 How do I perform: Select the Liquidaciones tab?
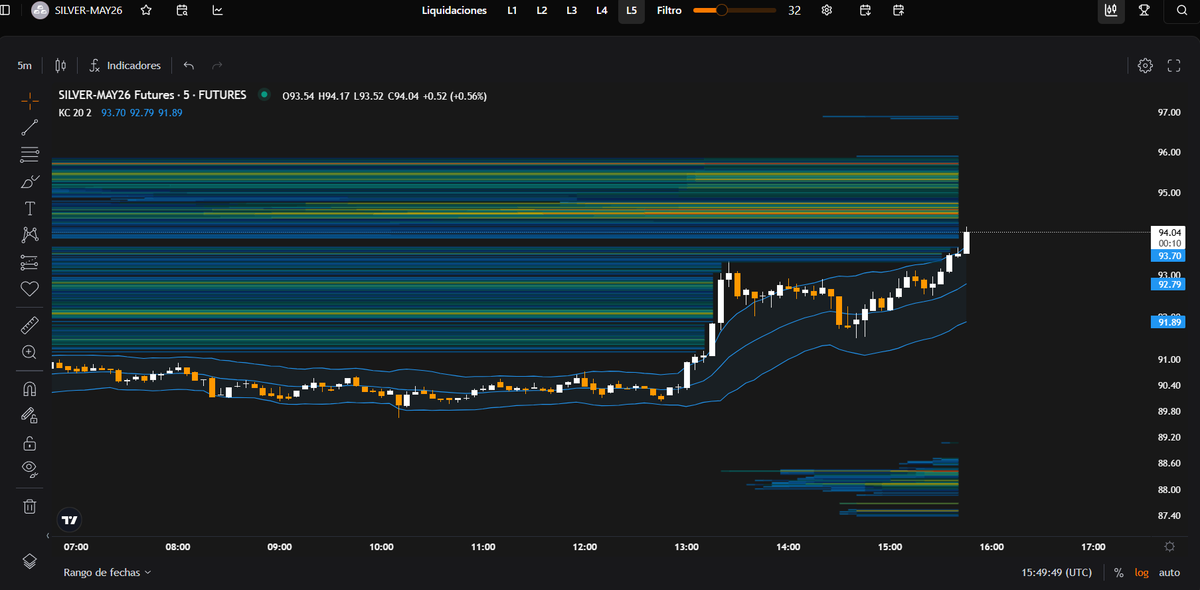455,10
